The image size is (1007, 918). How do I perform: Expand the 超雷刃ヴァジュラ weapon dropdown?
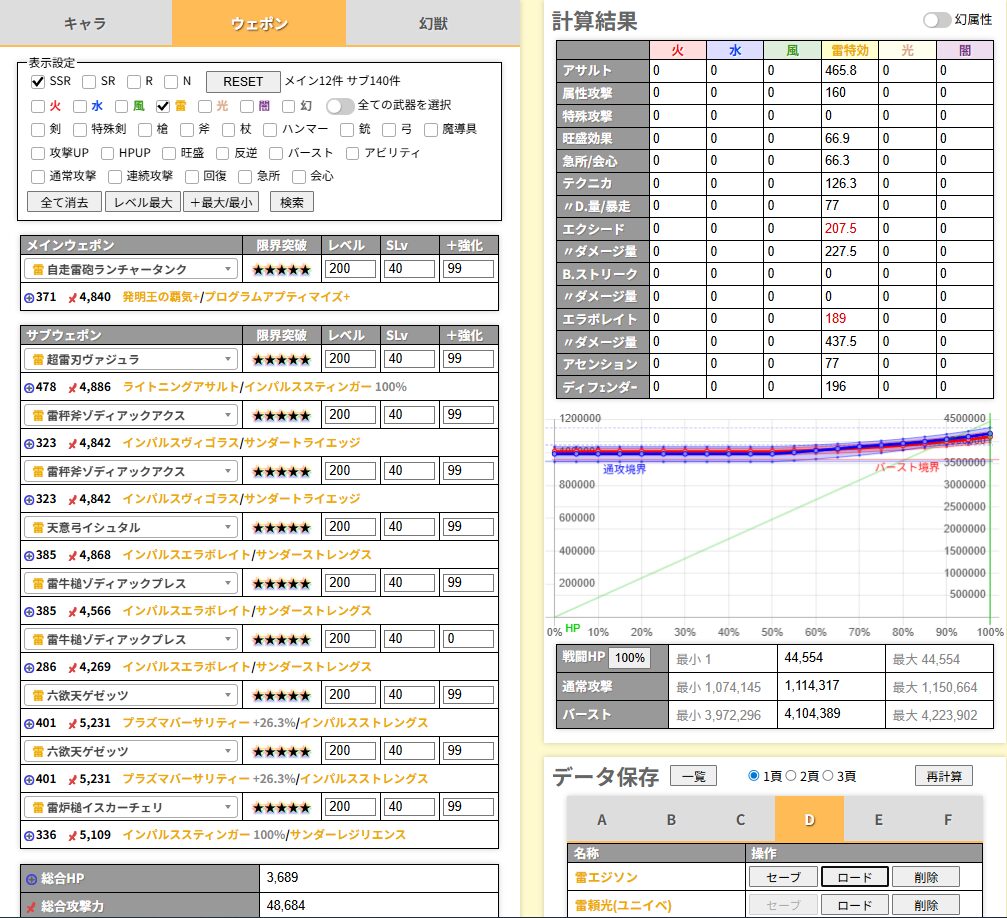click(130, 359)
